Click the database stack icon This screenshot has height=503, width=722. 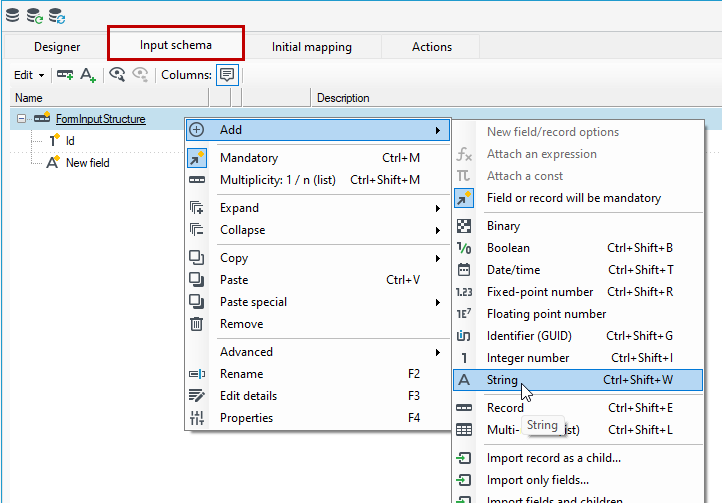12,15
